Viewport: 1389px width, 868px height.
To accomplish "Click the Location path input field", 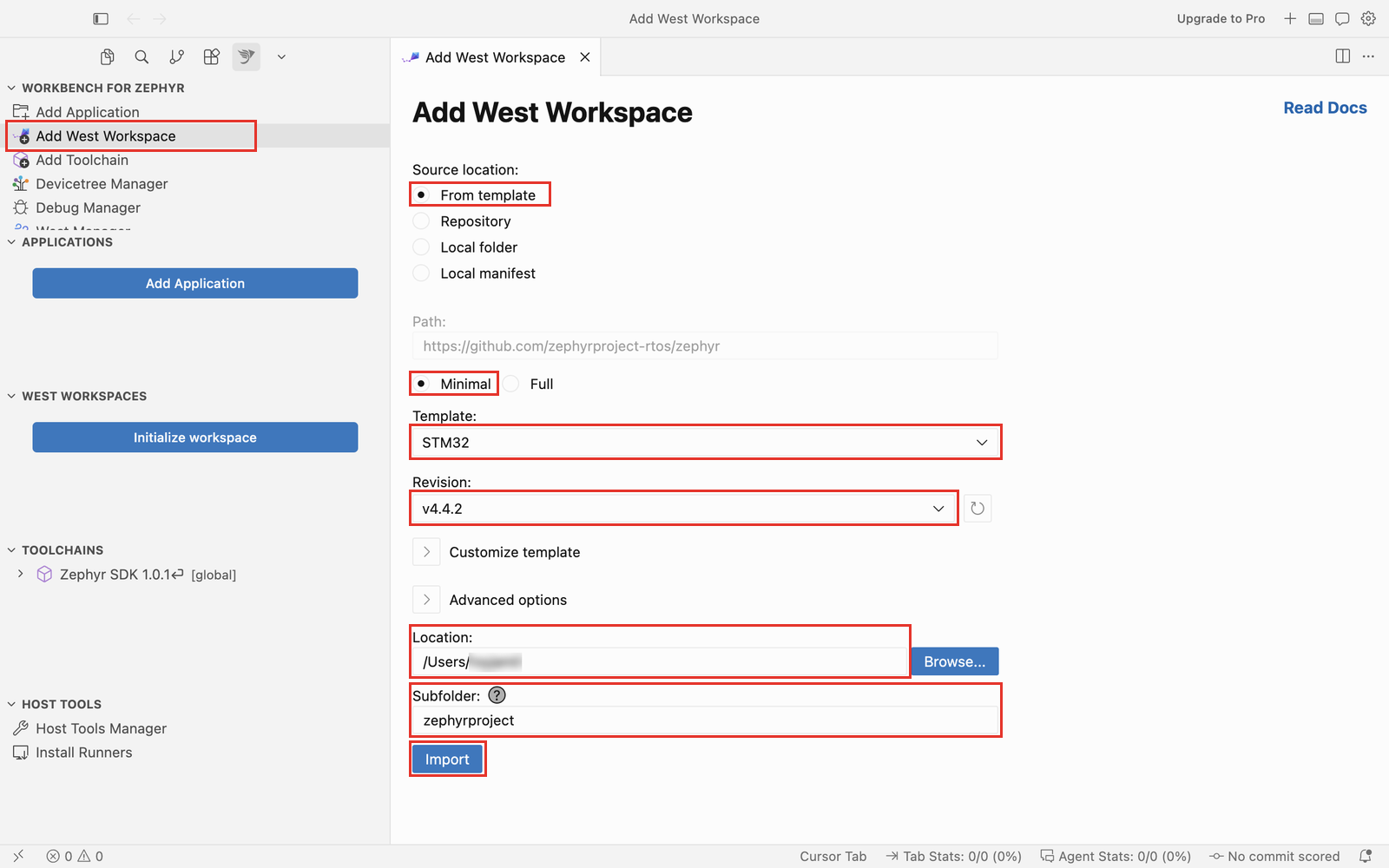I will pyautogui.click(x=660, y=661).
